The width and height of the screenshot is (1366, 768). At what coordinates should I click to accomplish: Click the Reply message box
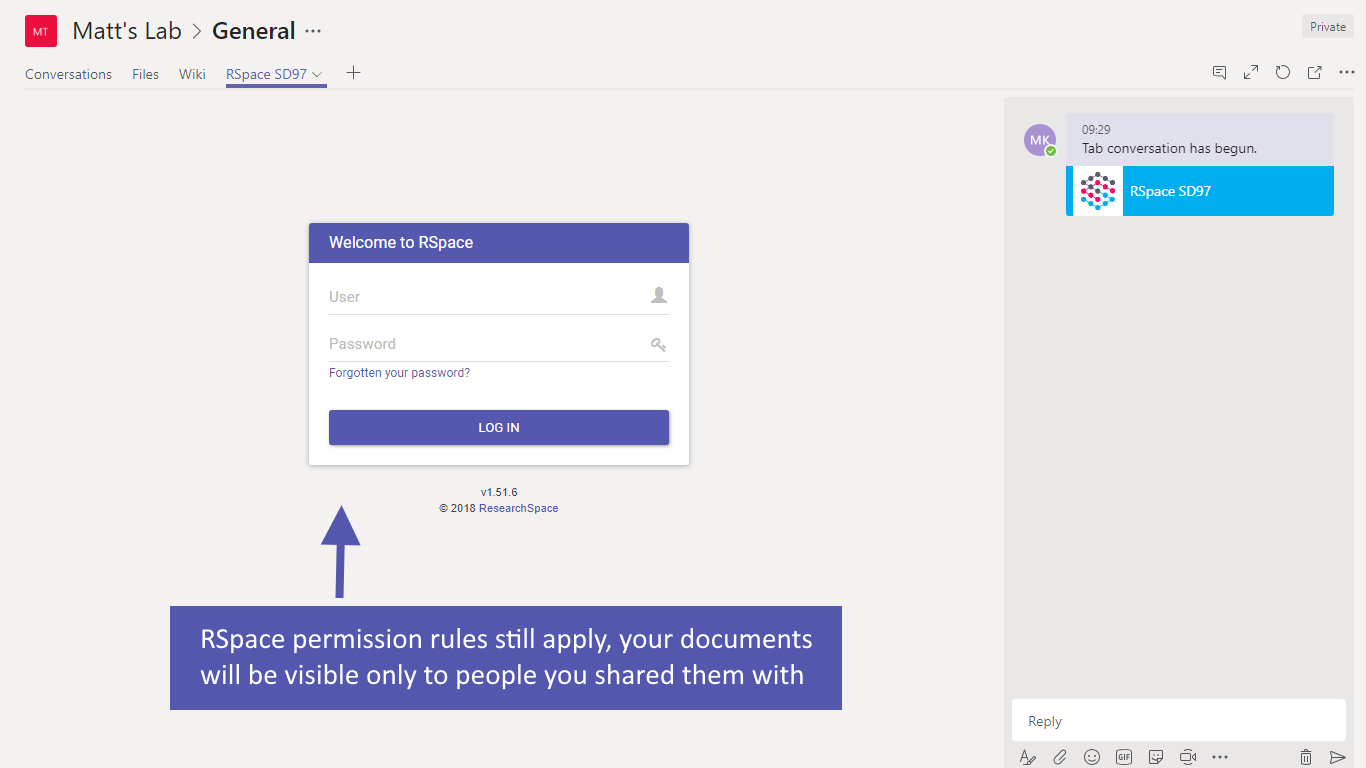(x=1179, y=721)
